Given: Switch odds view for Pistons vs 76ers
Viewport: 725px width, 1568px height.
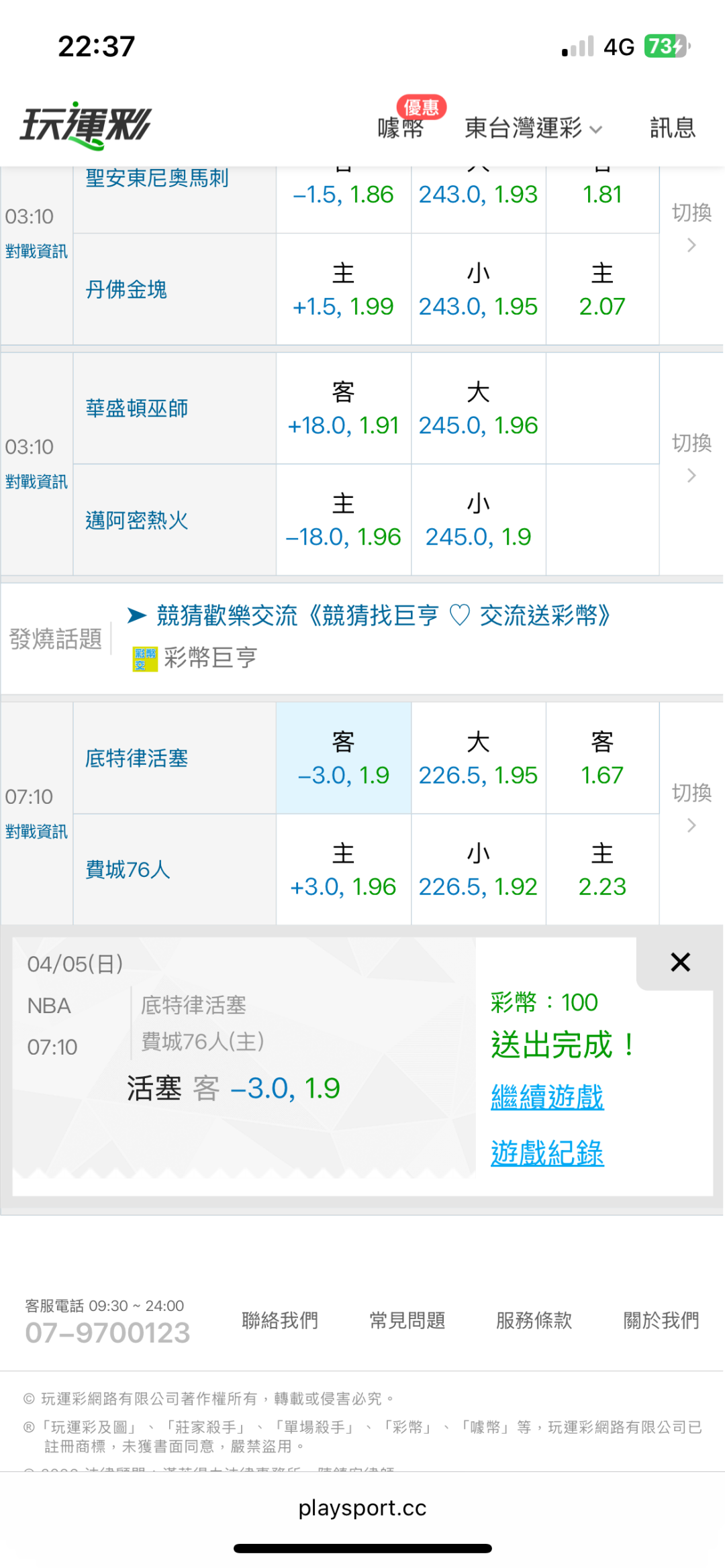Looking at the screenshot, I should click(691, 806).
